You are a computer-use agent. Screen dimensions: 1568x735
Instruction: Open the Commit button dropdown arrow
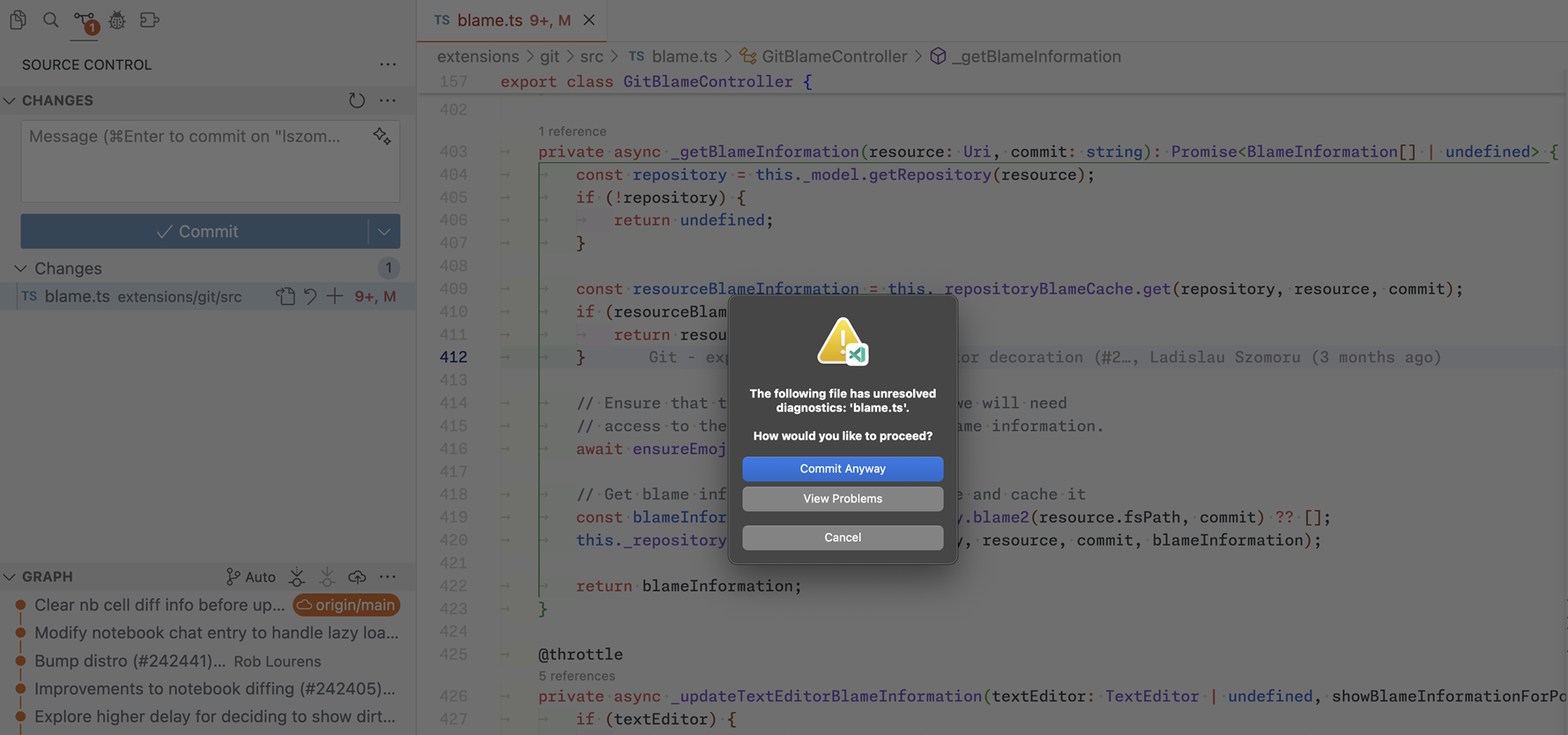pos(384,232)
